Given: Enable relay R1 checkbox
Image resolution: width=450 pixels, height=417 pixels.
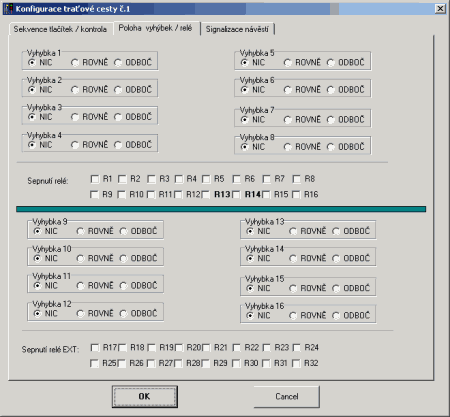Looking at the screenshot, I should tap(95, 179).
